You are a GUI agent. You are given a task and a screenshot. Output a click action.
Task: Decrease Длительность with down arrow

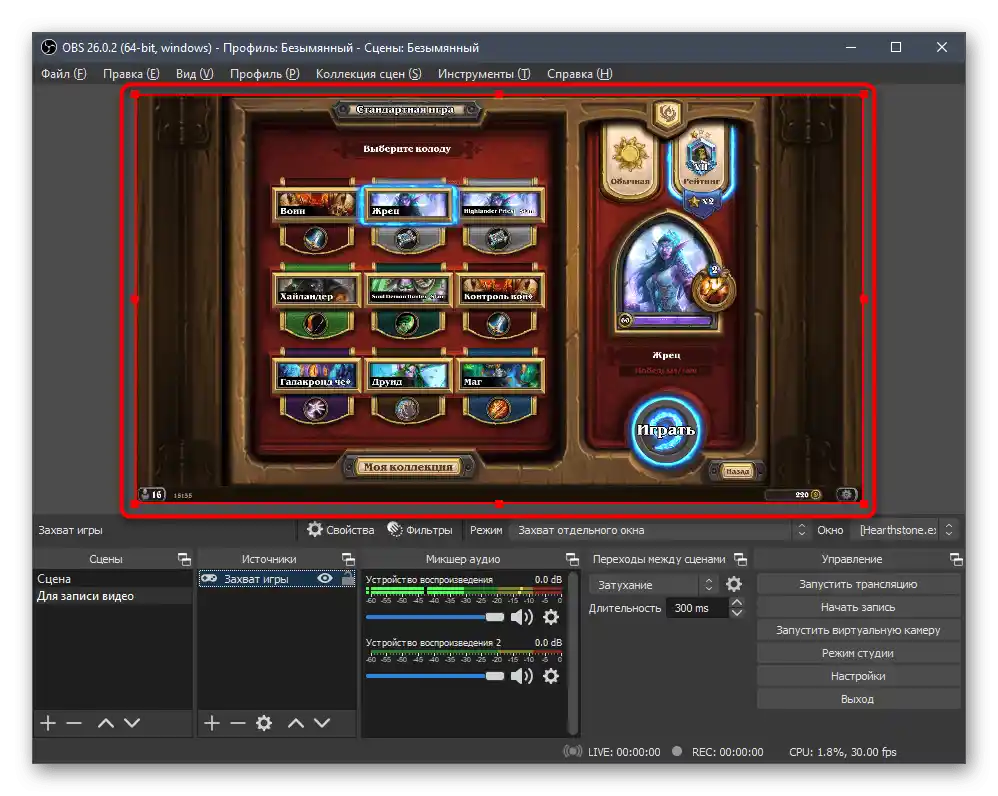tap(737, 613)
